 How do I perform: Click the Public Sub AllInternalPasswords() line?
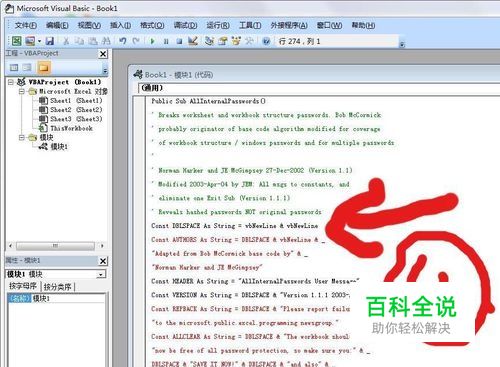(x=208, y=101)
